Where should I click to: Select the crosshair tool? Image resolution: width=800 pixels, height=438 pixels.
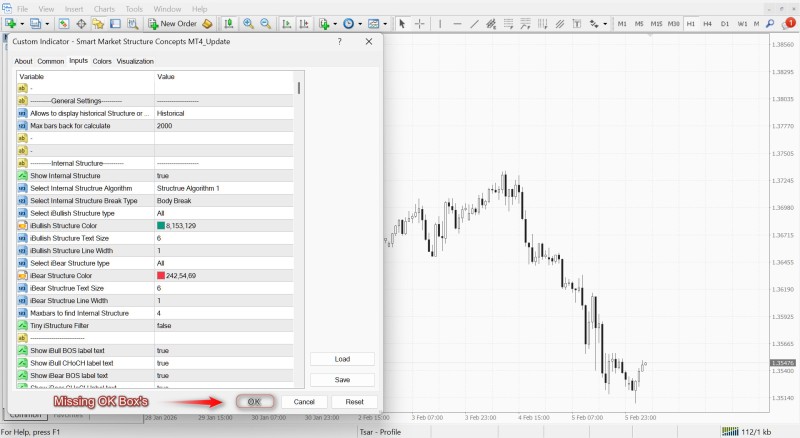pyautogui.click(x=419, y=23)
